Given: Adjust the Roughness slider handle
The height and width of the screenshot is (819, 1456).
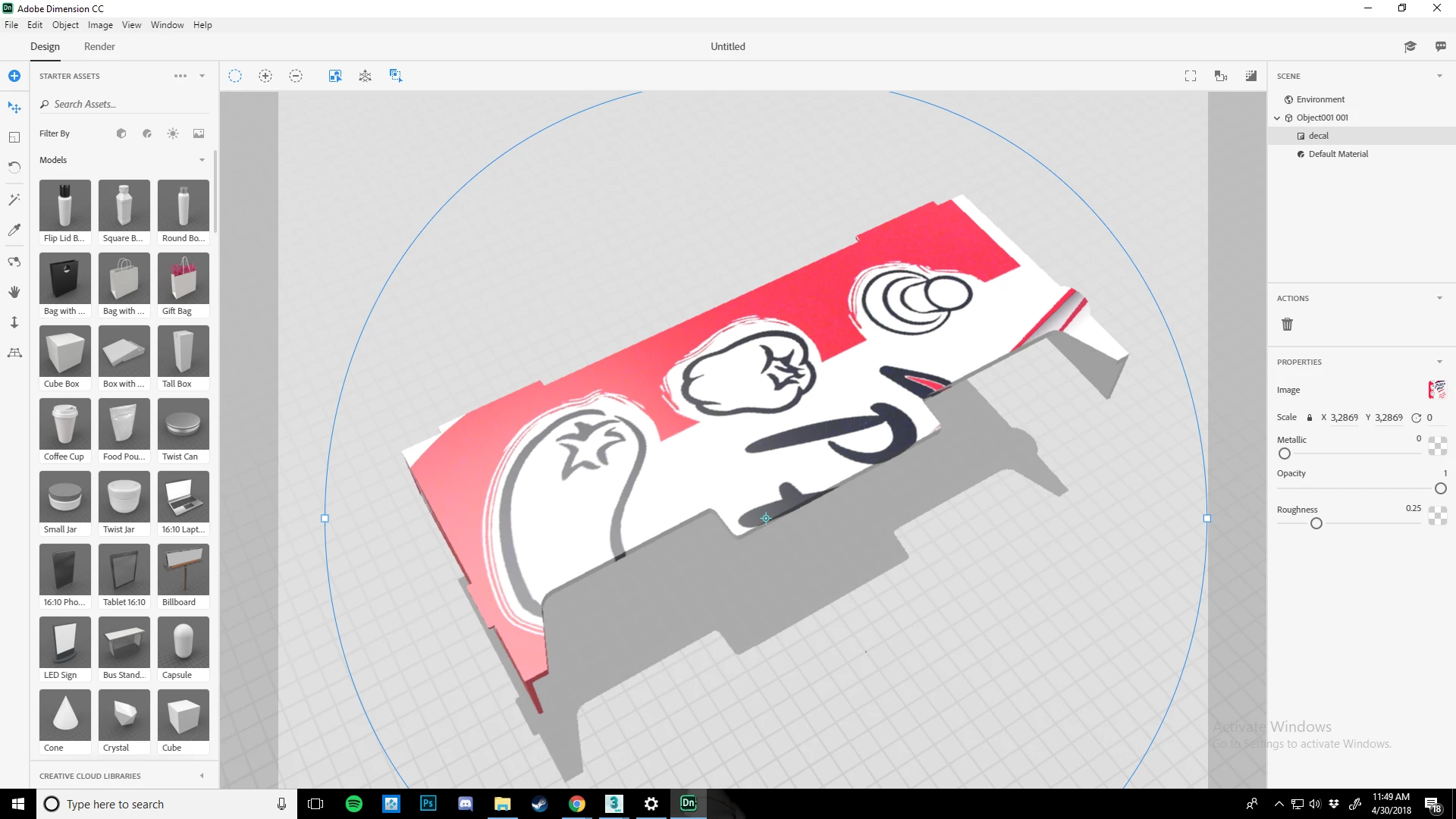Looking at the screenshot, I should 1316,523.
